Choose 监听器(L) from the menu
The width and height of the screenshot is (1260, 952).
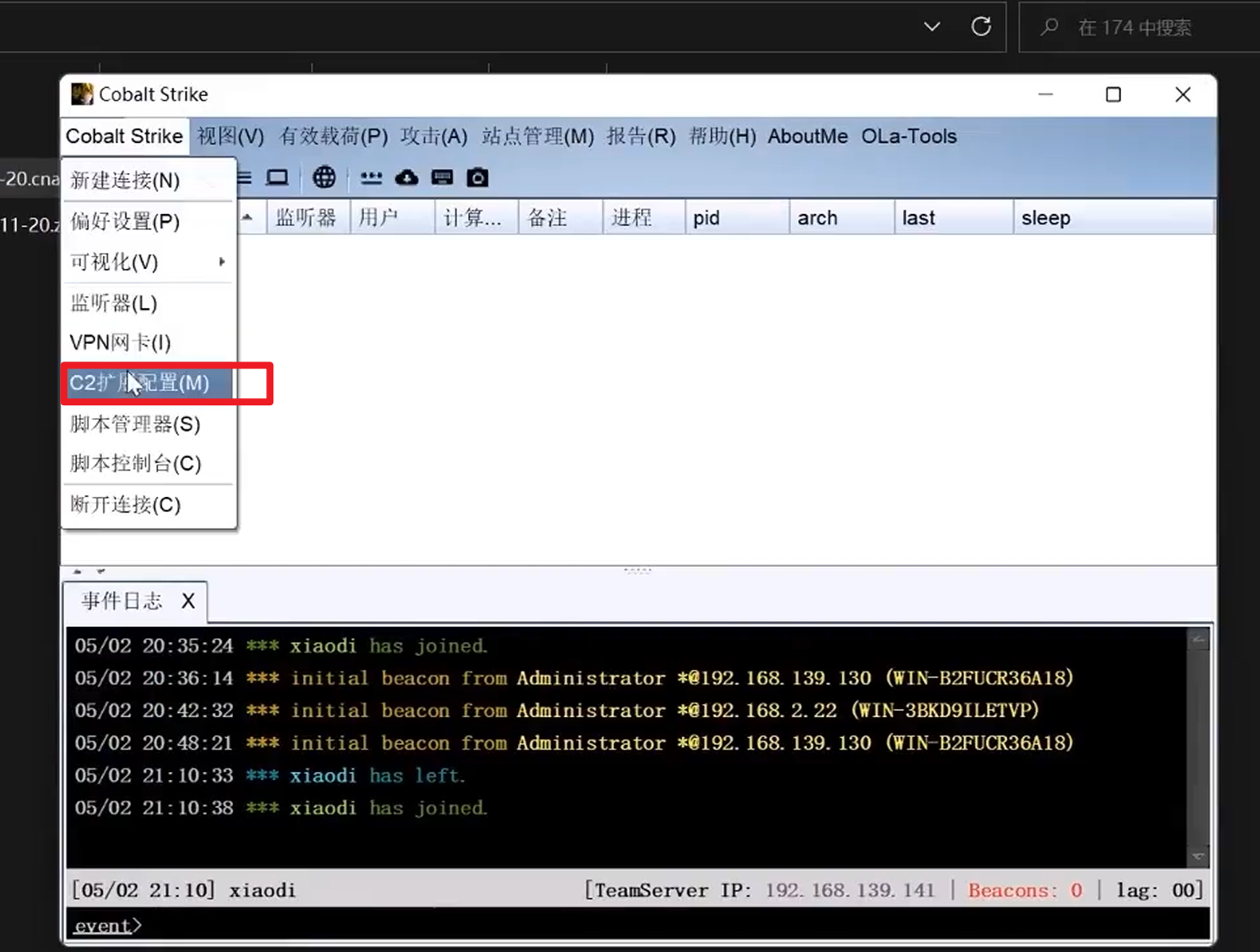(148, 303)
